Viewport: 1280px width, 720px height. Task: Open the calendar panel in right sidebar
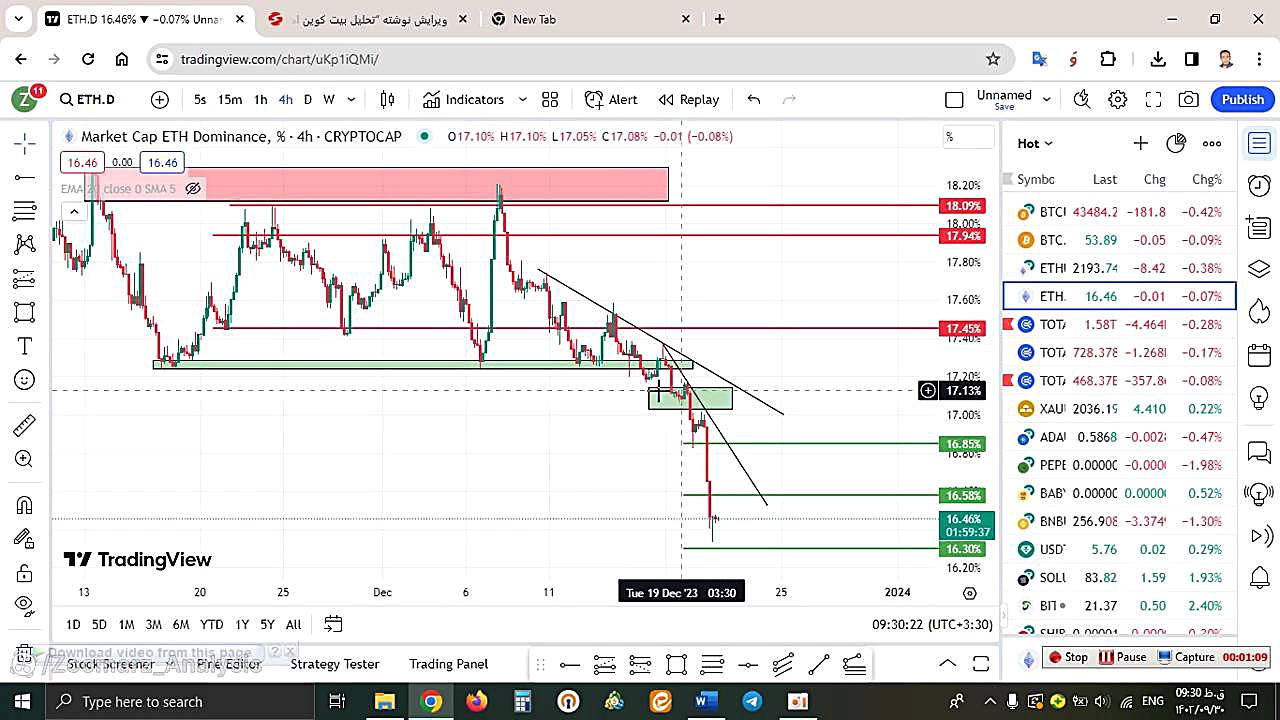(1260, 355)
